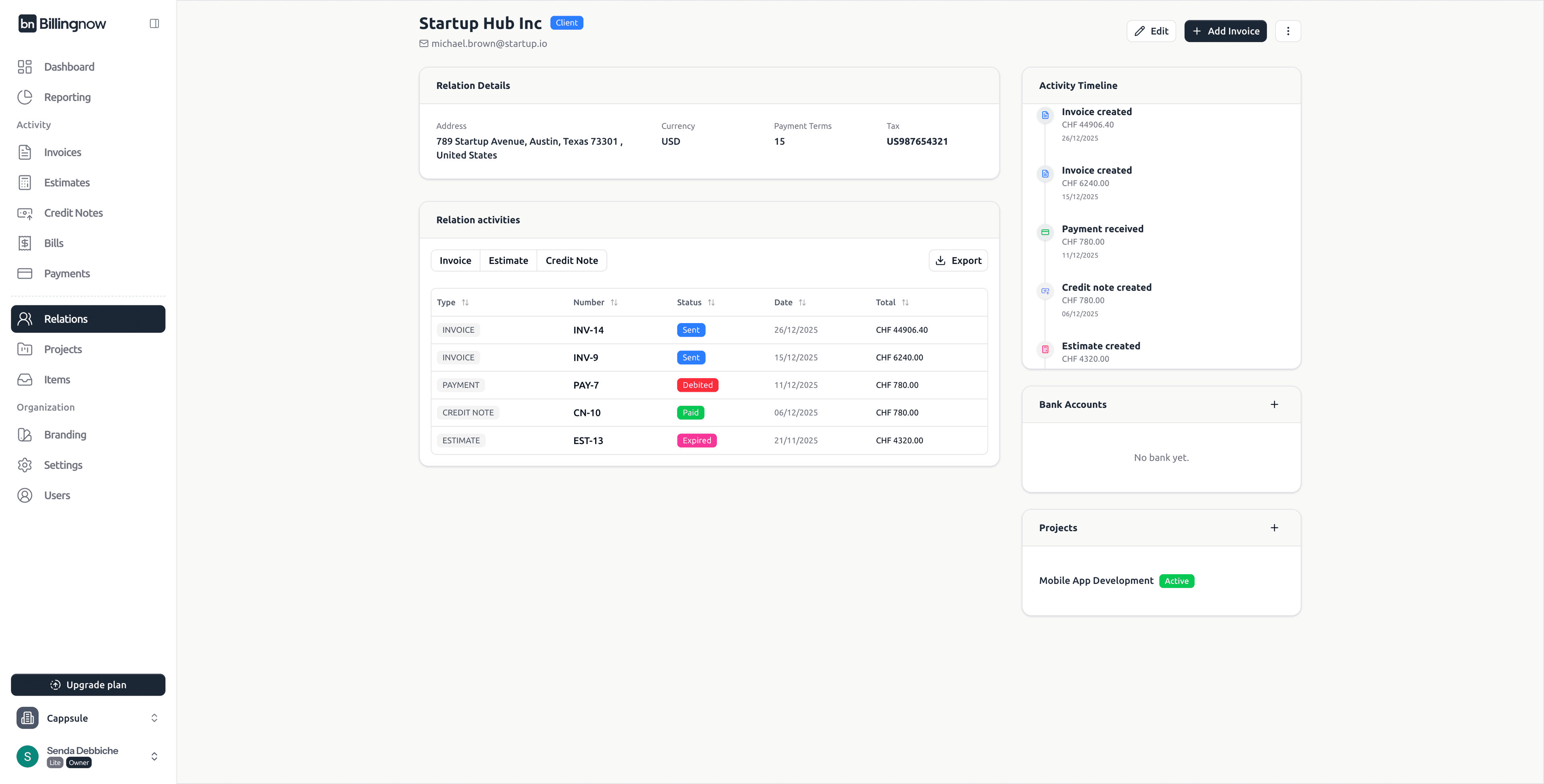Add a bank account plus icon
This screenshot has height=784, width=1544.
[x=1274, y=404]
